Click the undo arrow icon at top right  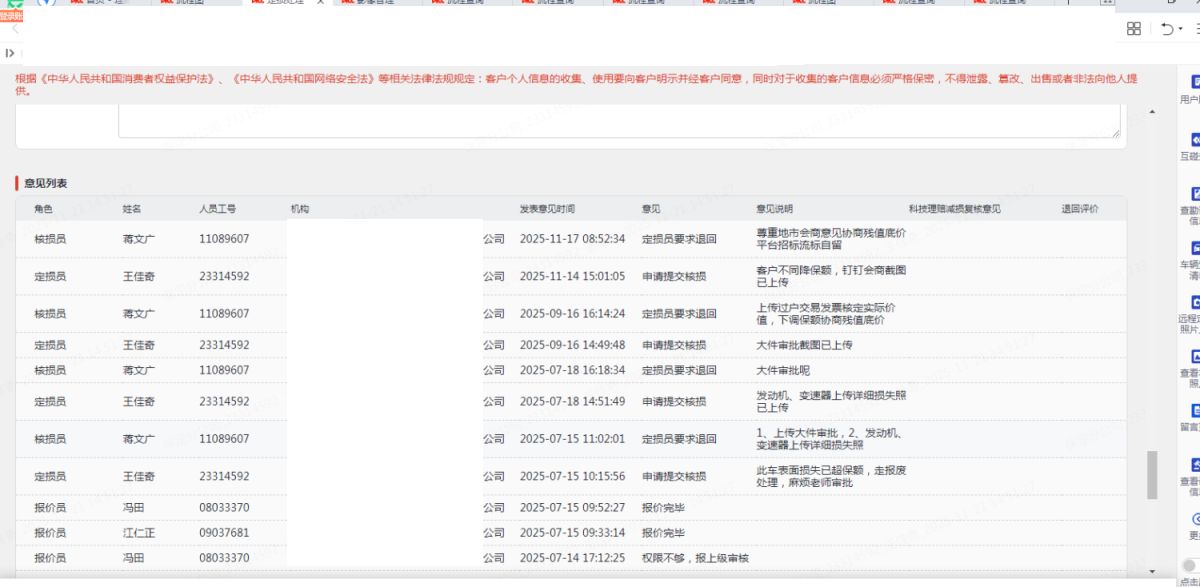point(1165,29)
